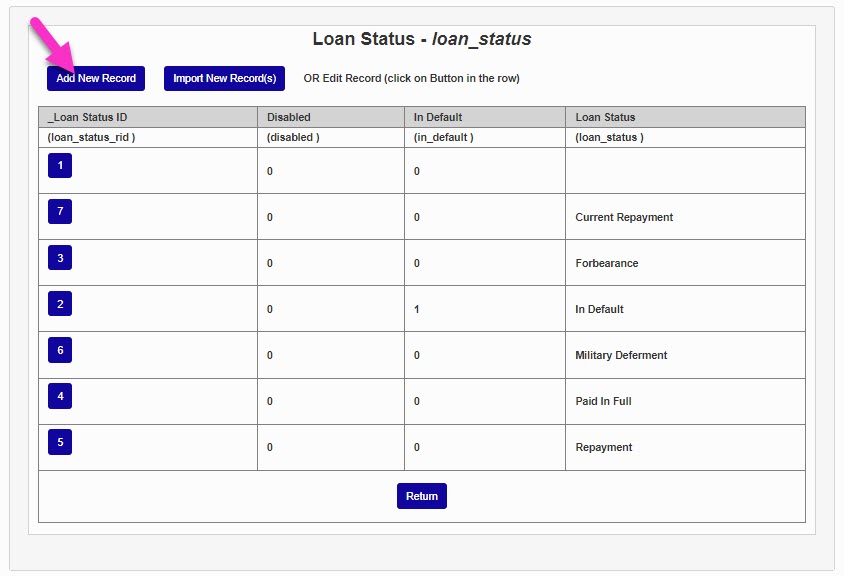Click the Import New Record(s) button
The height and width of the screenshot is (576, 844).
tap(223, 79)
